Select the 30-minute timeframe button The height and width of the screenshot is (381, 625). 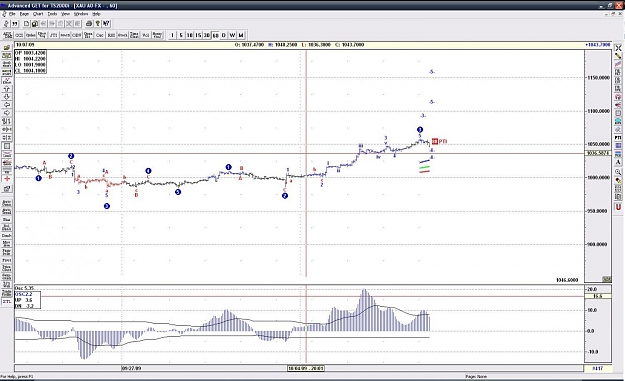(x=207, y=35)
